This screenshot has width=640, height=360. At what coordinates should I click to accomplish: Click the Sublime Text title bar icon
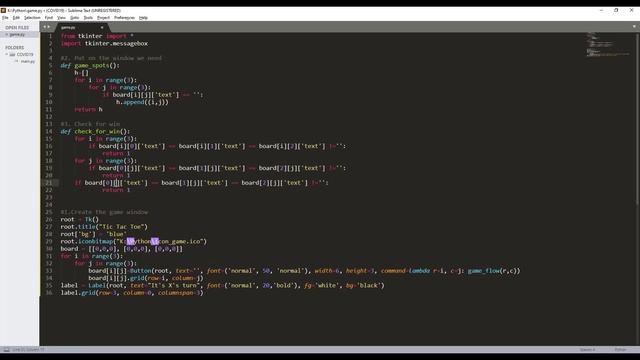tap(3, 10)
